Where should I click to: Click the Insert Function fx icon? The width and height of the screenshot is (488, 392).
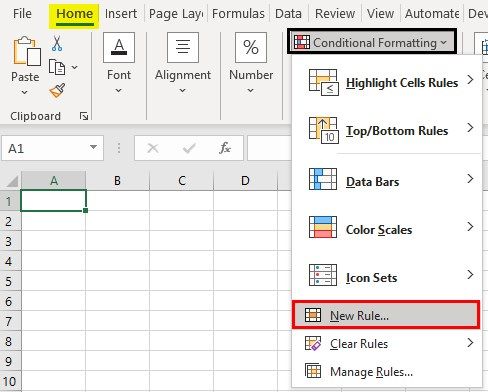point(225,148)
